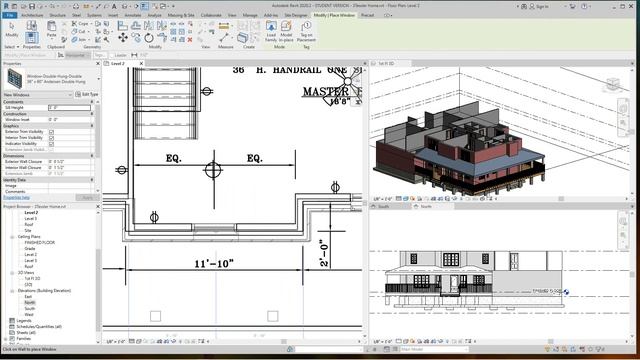Viewport: 640px width, 360px height.
Task: Expand the Families tree node
Action: pyautogui.click(x=5, y=338)
